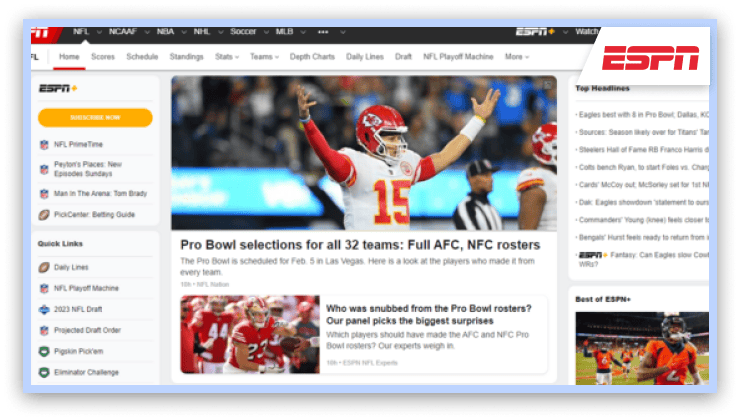Click the ESPN+ badge beside the Fantasy headline
This screenshot has height=420, width=740.
pos(593,255)
